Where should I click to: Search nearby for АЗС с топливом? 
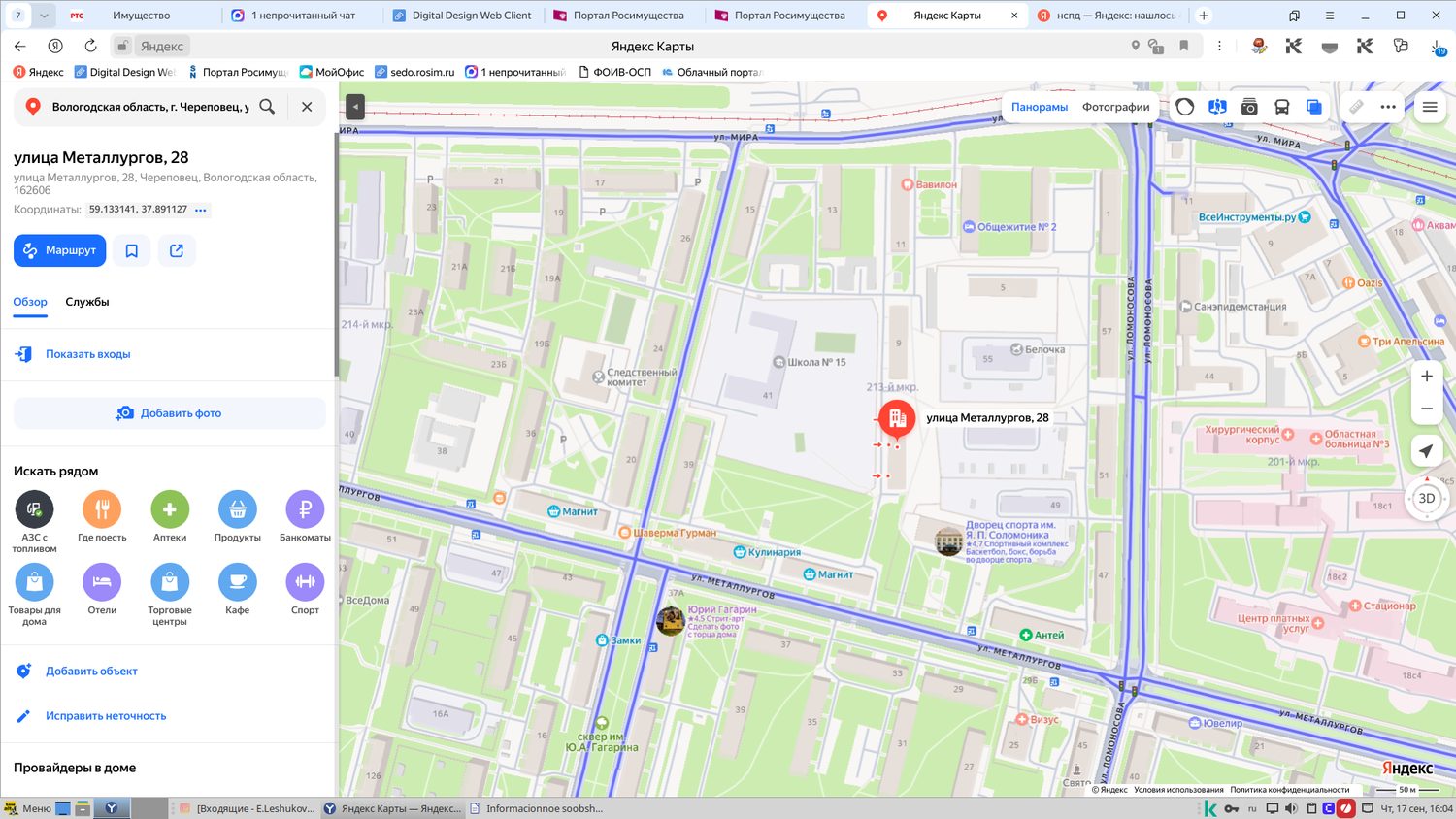[x=34, y=522]
